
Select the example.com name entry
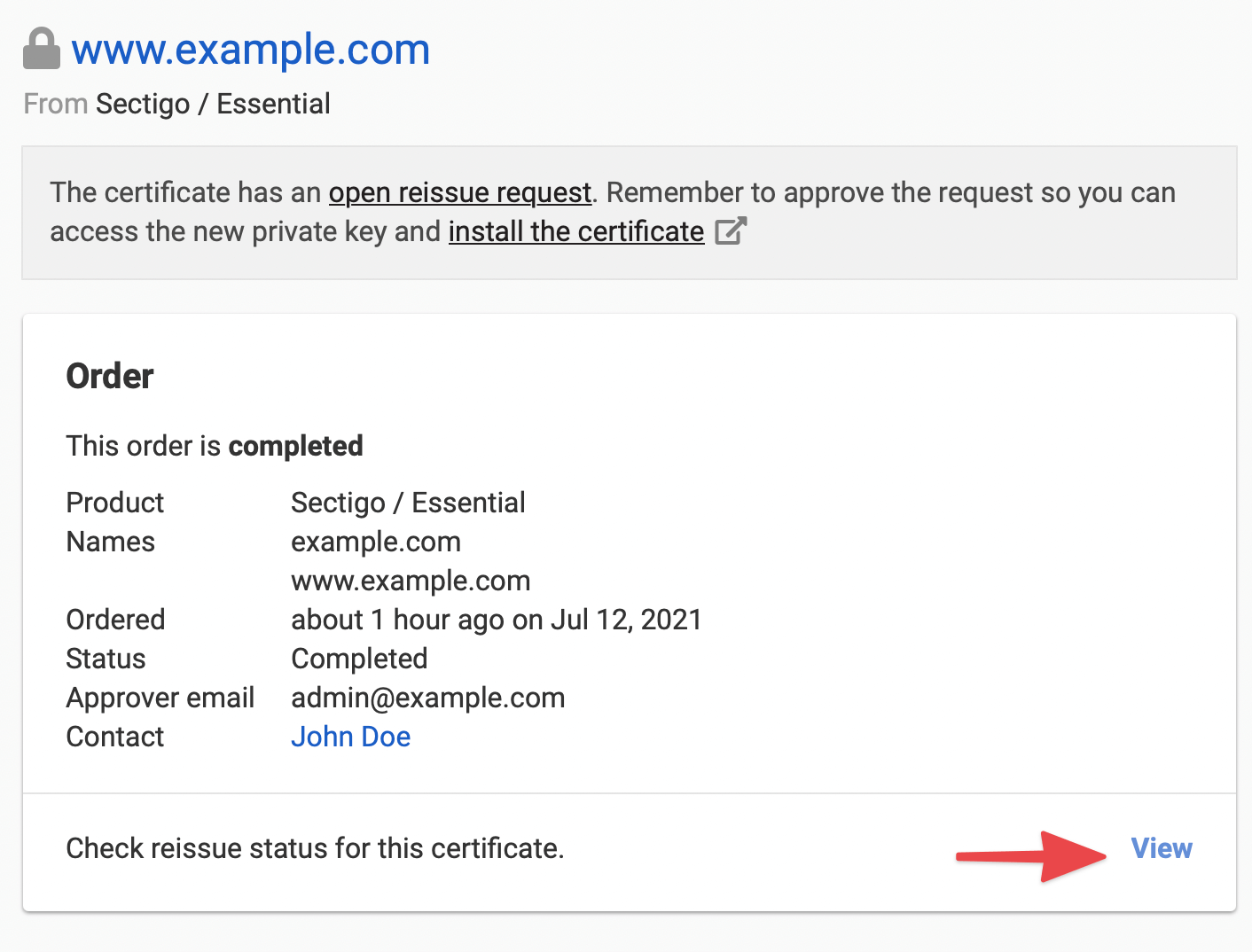(x=376, y=542)
